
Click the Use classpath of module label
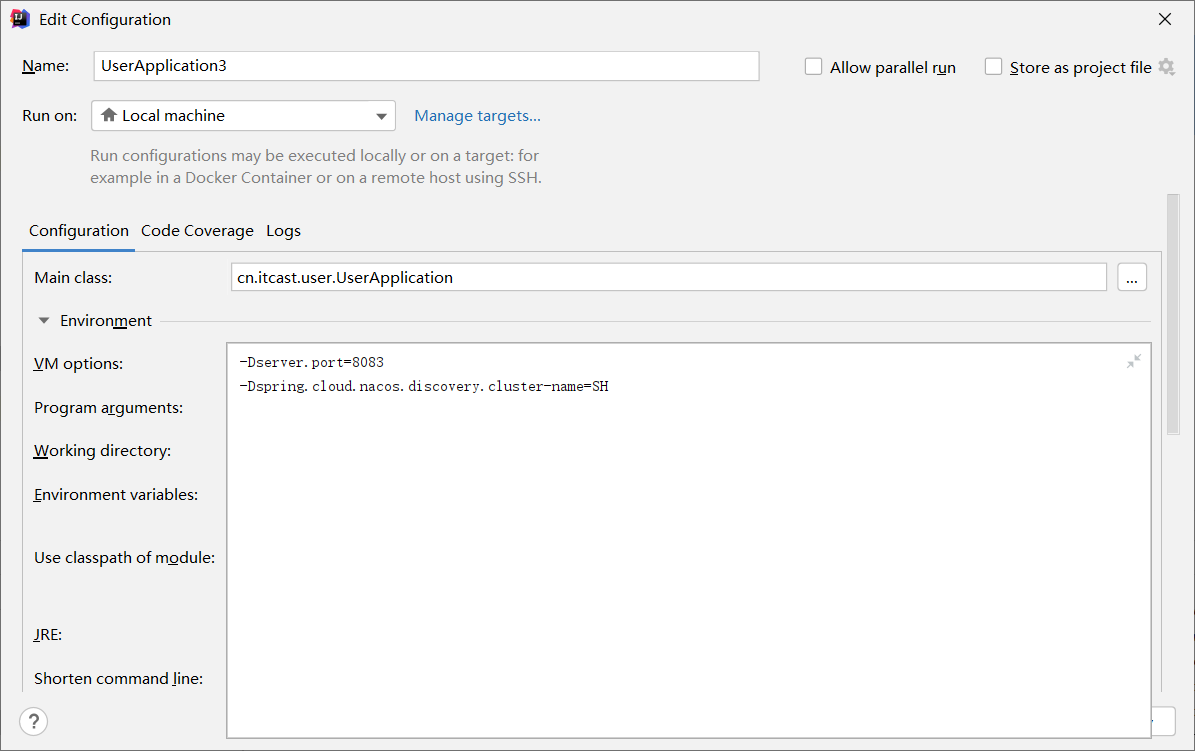[124, 558]
